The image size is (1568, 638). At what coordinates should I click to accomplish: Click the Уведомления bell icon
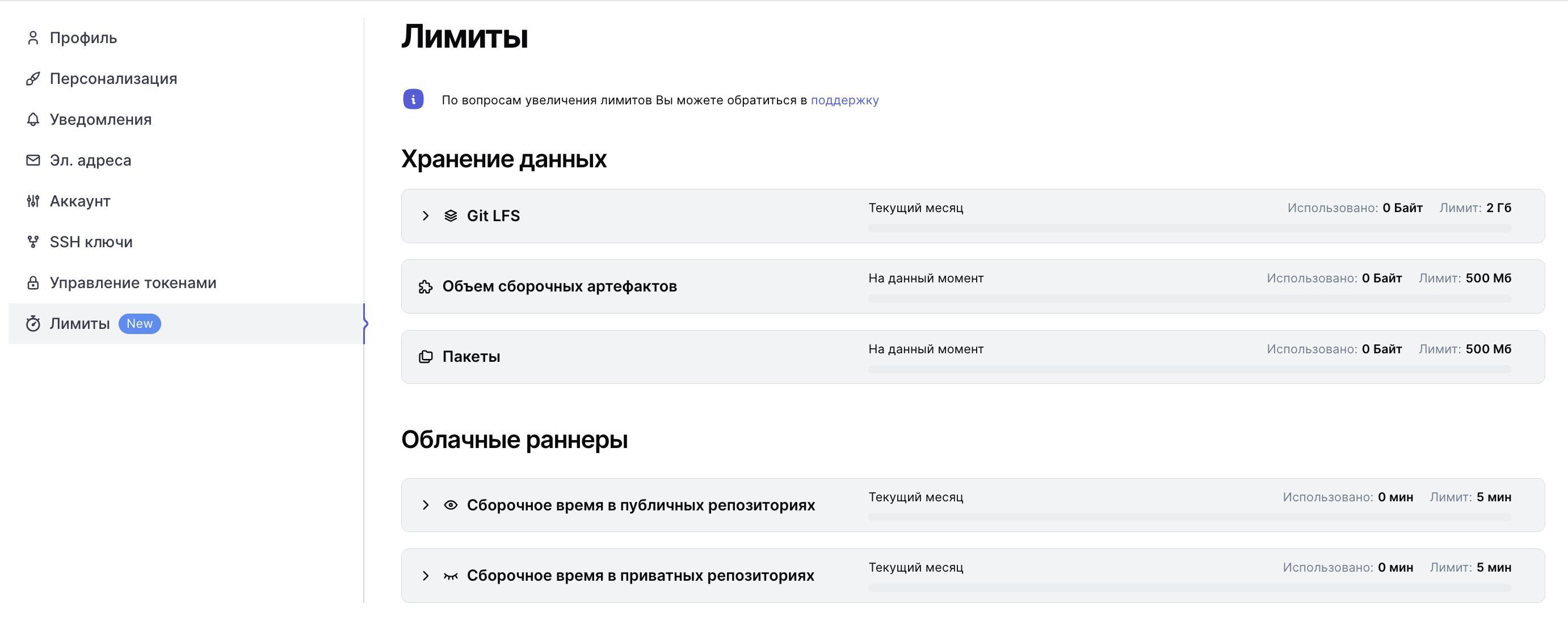[x=33, y=119]
